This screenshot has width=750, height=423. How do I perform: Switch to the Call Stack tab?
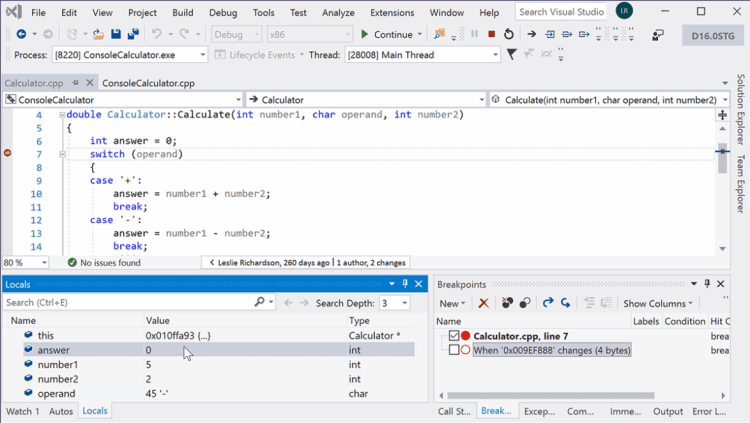[x=454, y=411]
